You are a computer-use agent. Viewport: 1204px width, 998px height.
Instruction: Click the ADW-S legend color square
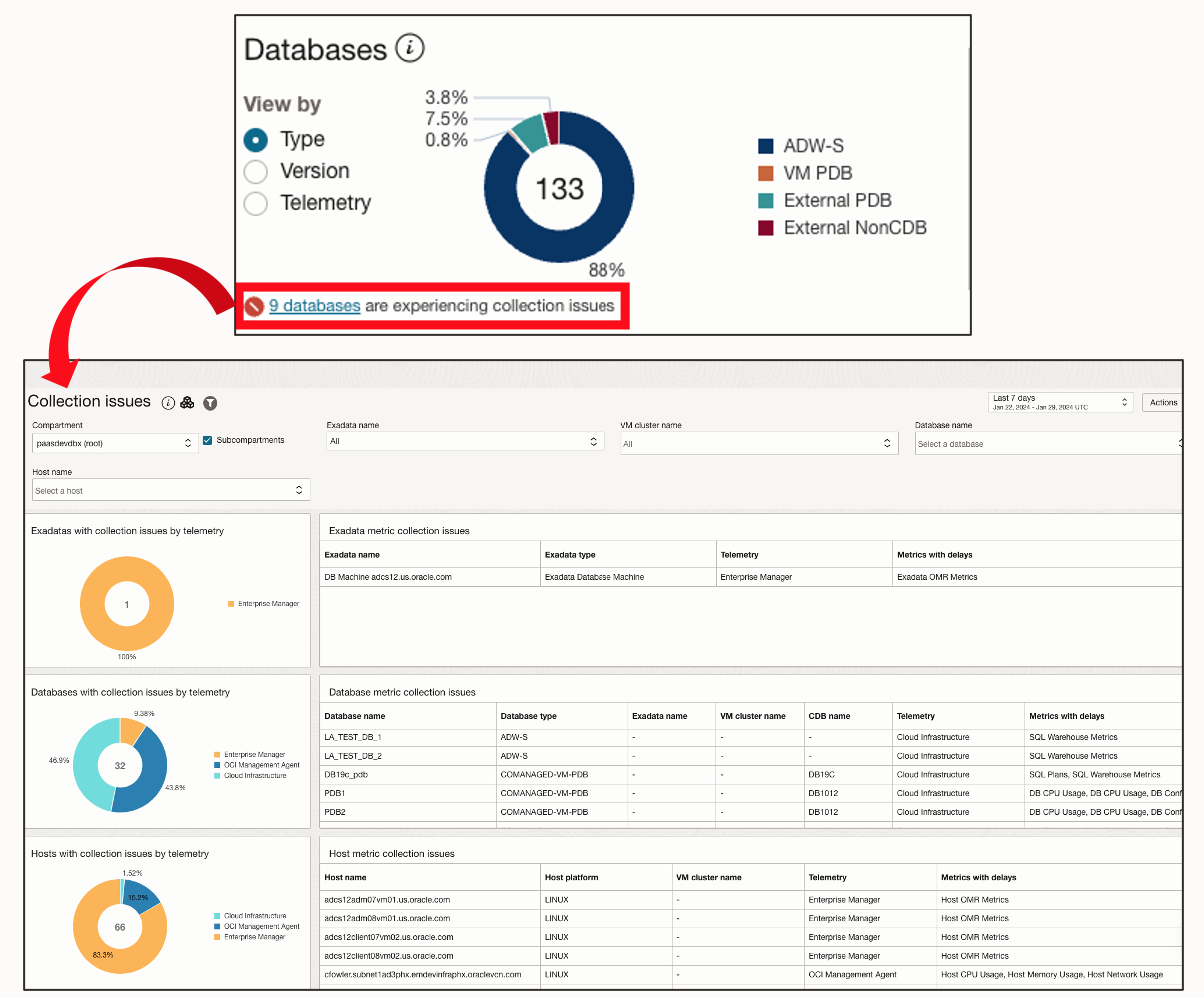pos(766,146)
